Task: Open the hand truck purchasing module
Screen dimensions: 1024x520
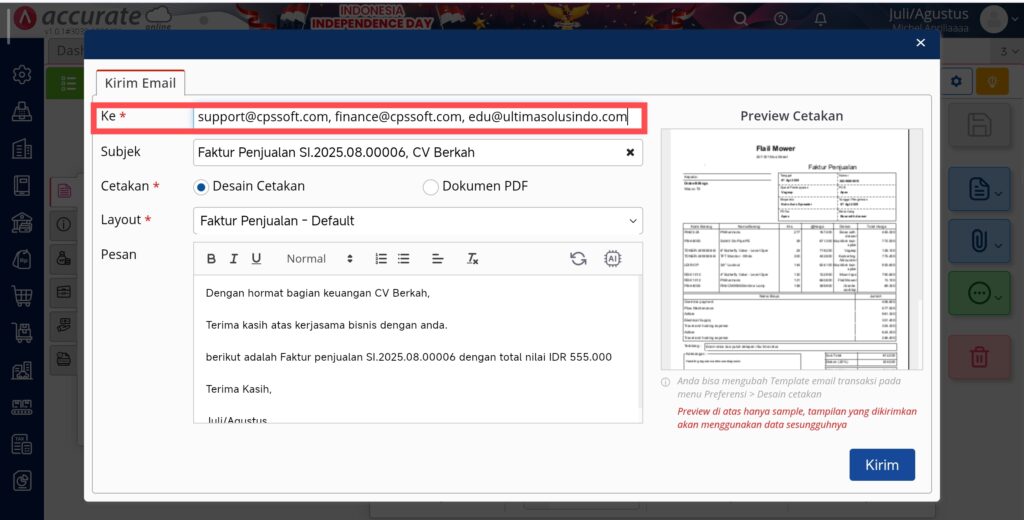Action: 22,333
